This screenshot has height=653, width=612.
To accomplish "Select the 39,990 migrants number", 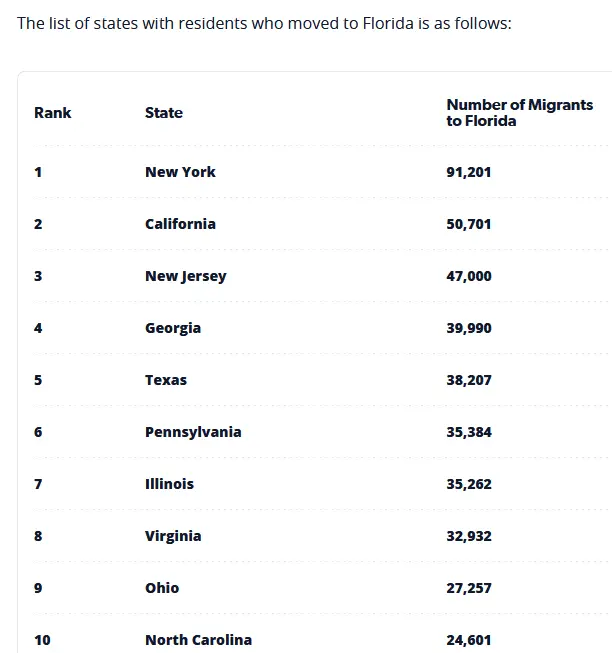I will coord(469,328).
